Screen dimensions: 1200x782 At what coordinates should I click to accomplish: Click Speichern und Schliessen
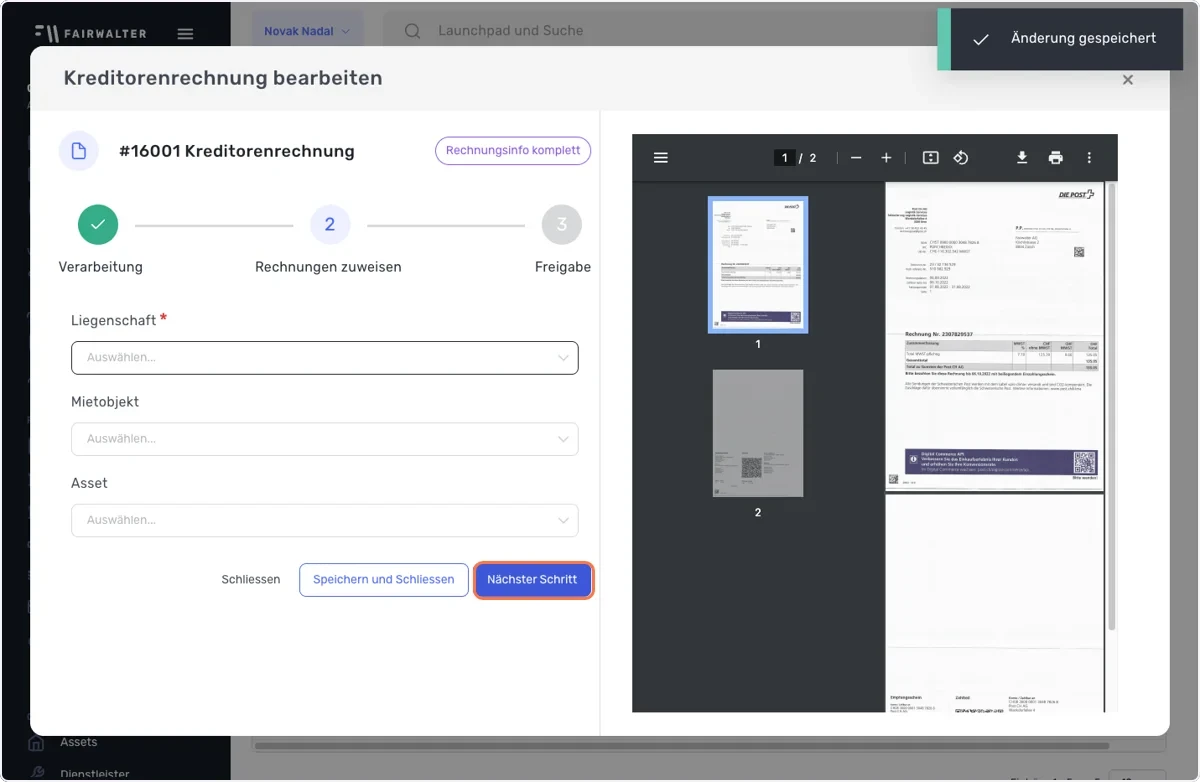pos(384,580)
